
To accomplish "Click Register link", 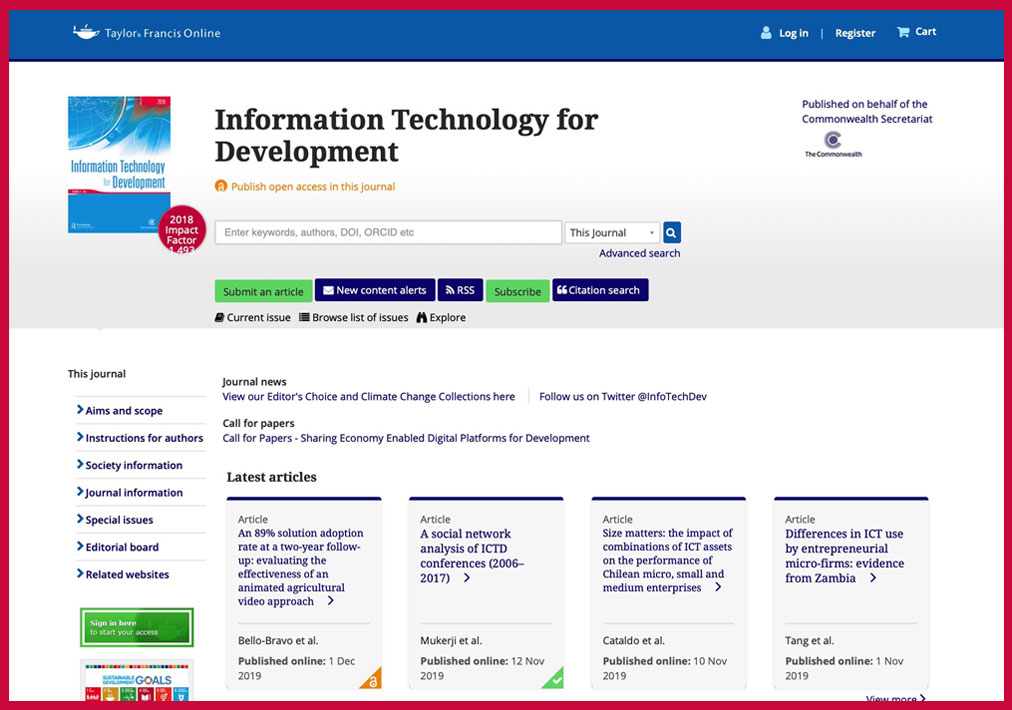I will [x=855, y=33].
